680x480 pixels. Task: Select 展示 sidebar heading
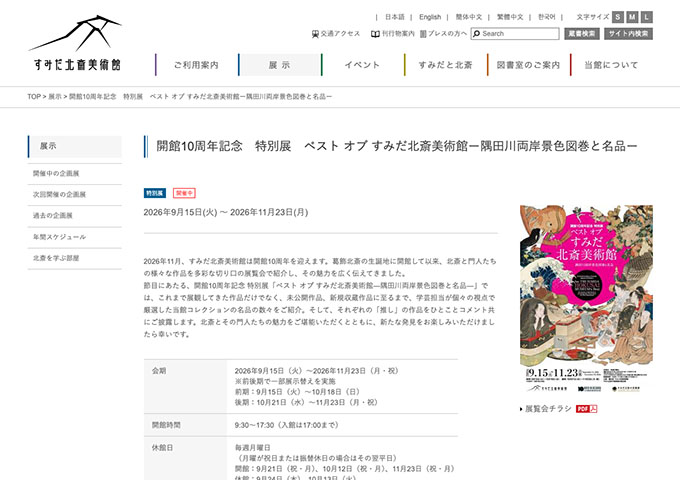75,147
